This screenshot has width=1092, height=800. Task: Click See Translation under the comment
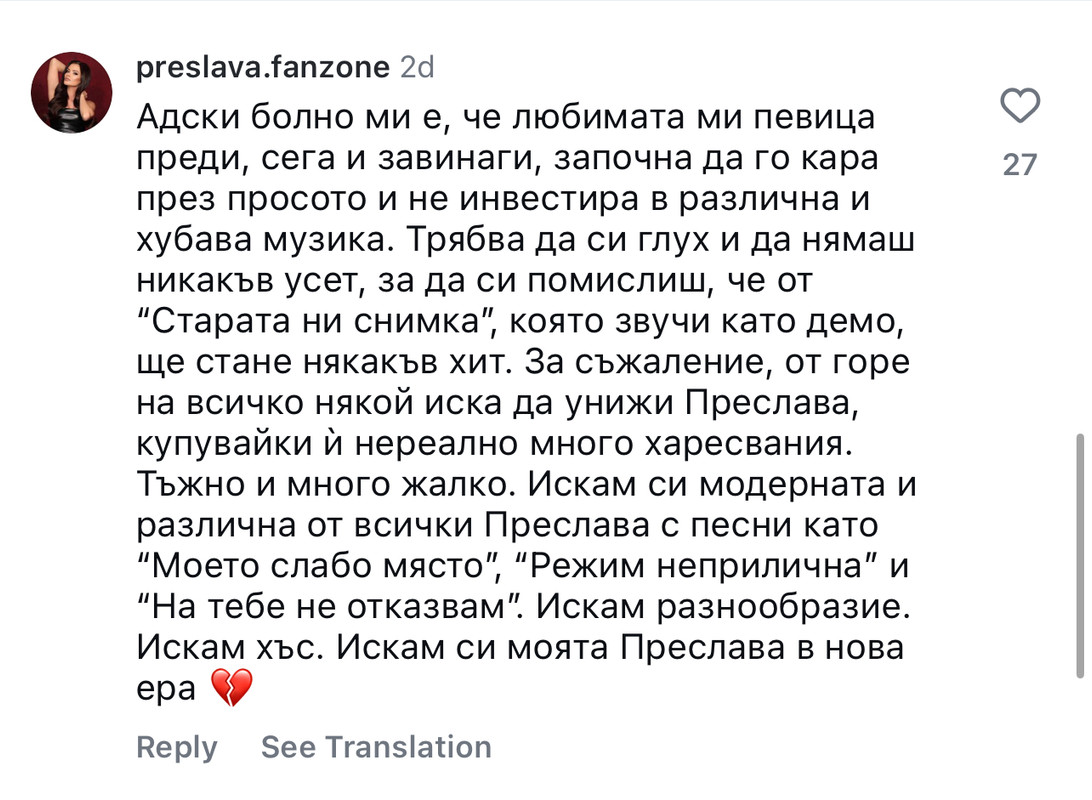click(x=376, y=747)
